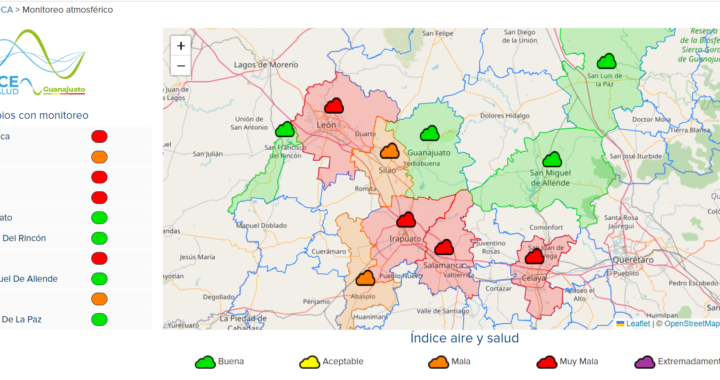Click the 'Mala' legend label

pos(461,362)
